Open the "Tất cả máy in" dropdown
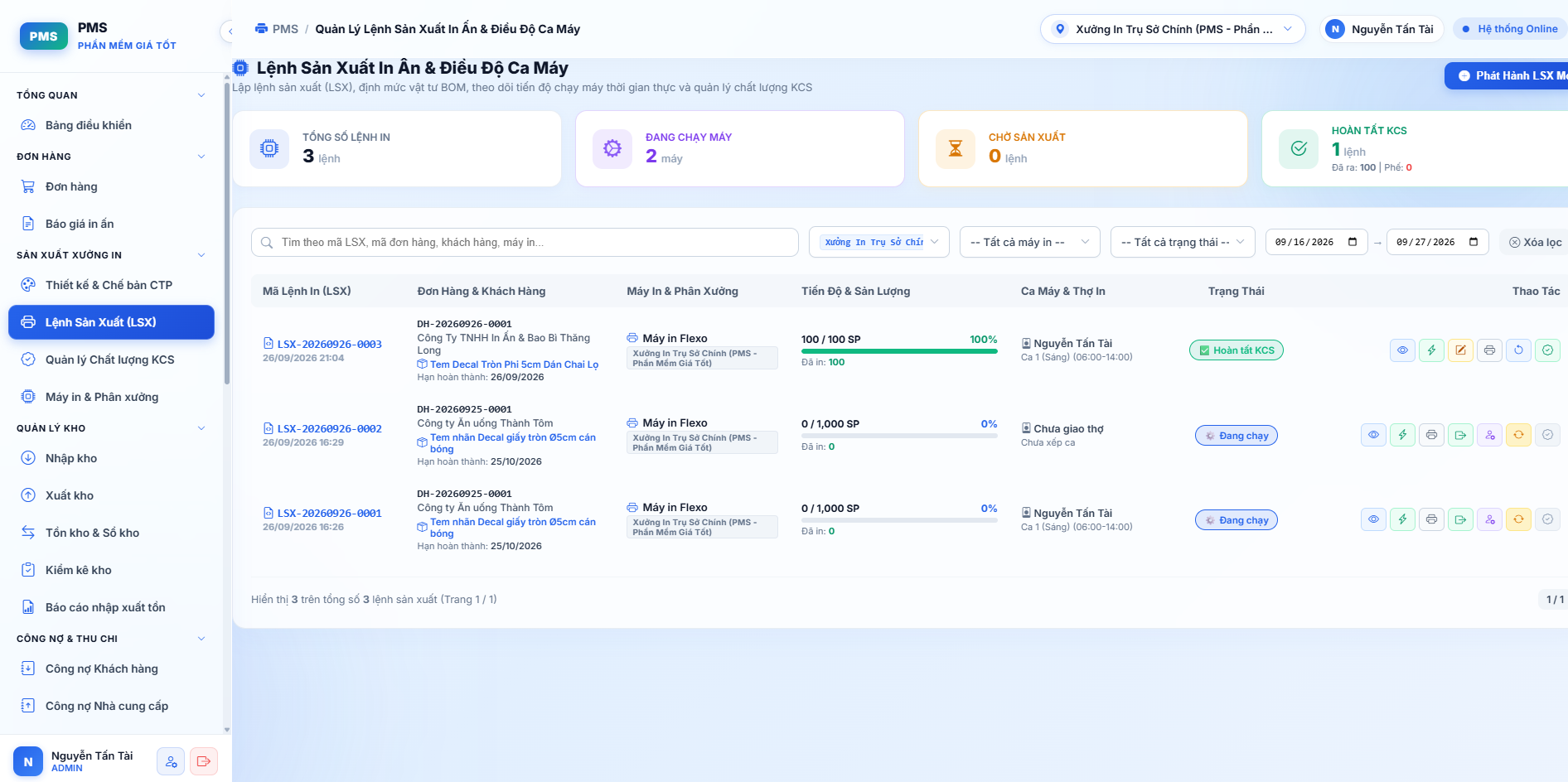Viewport: 1568px width, 782px height. [1030, 242]
